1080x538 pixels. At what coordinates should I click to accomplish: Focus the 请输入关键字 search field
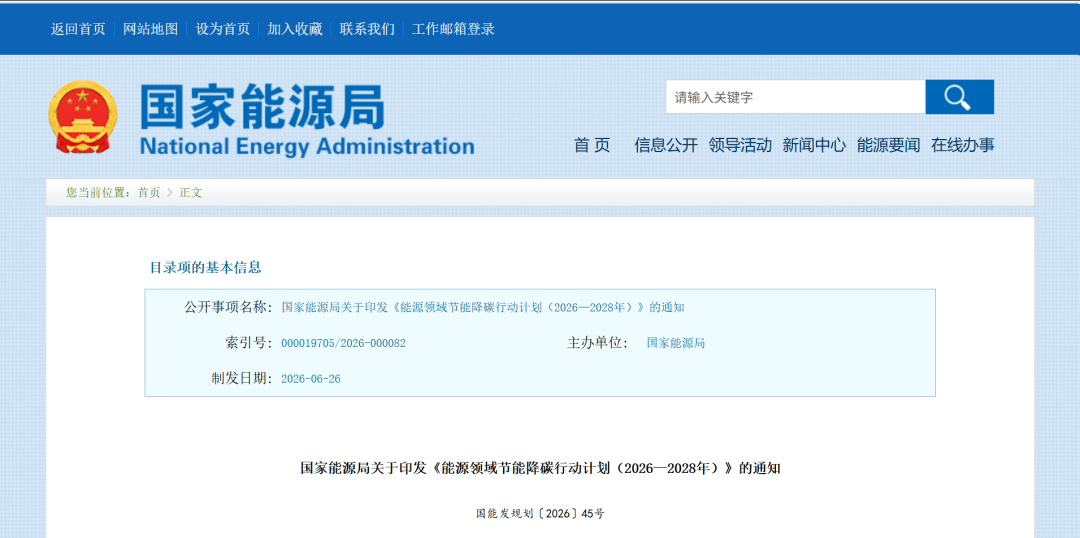point(795,97)
